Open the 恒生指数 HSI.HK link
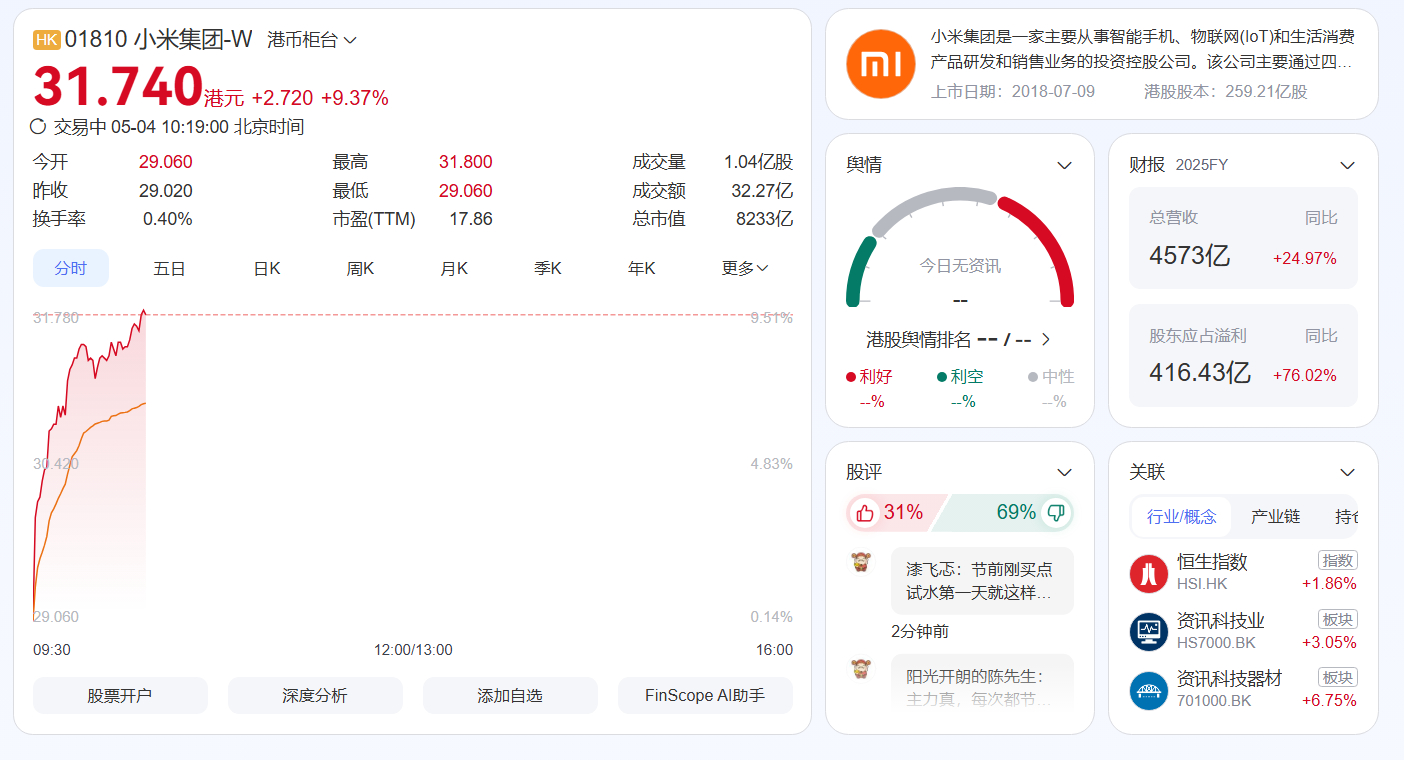1404x760 pixels. coord(1243,573)
